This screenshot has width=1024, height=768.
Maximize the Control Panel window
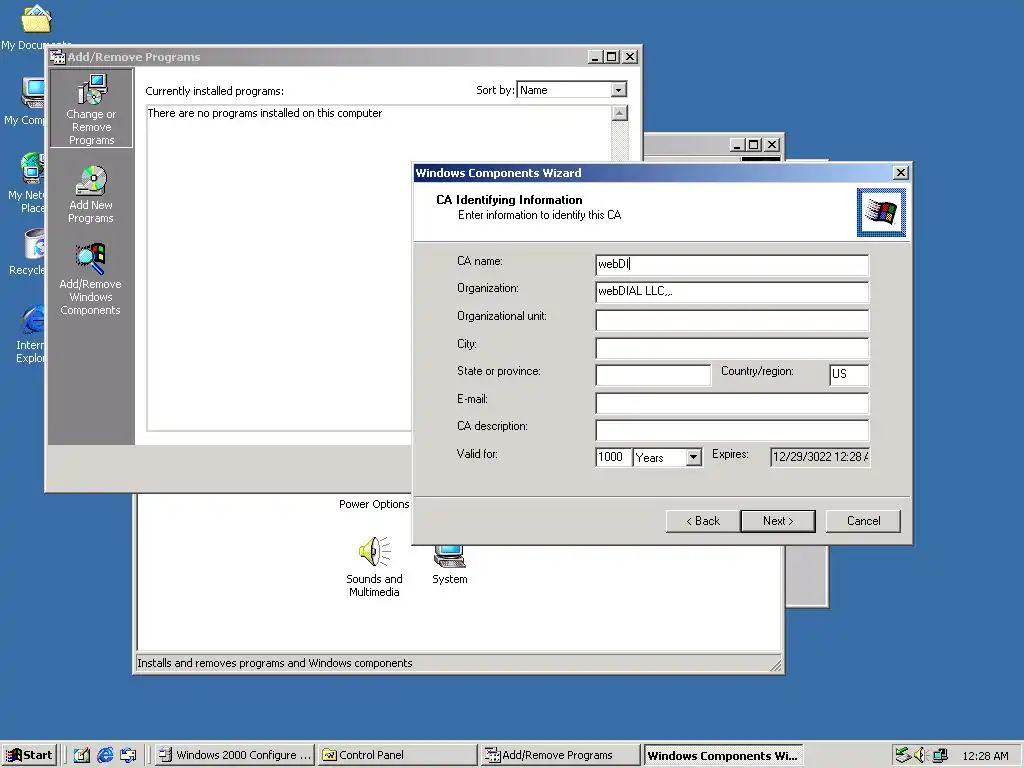tap(754, 144)
